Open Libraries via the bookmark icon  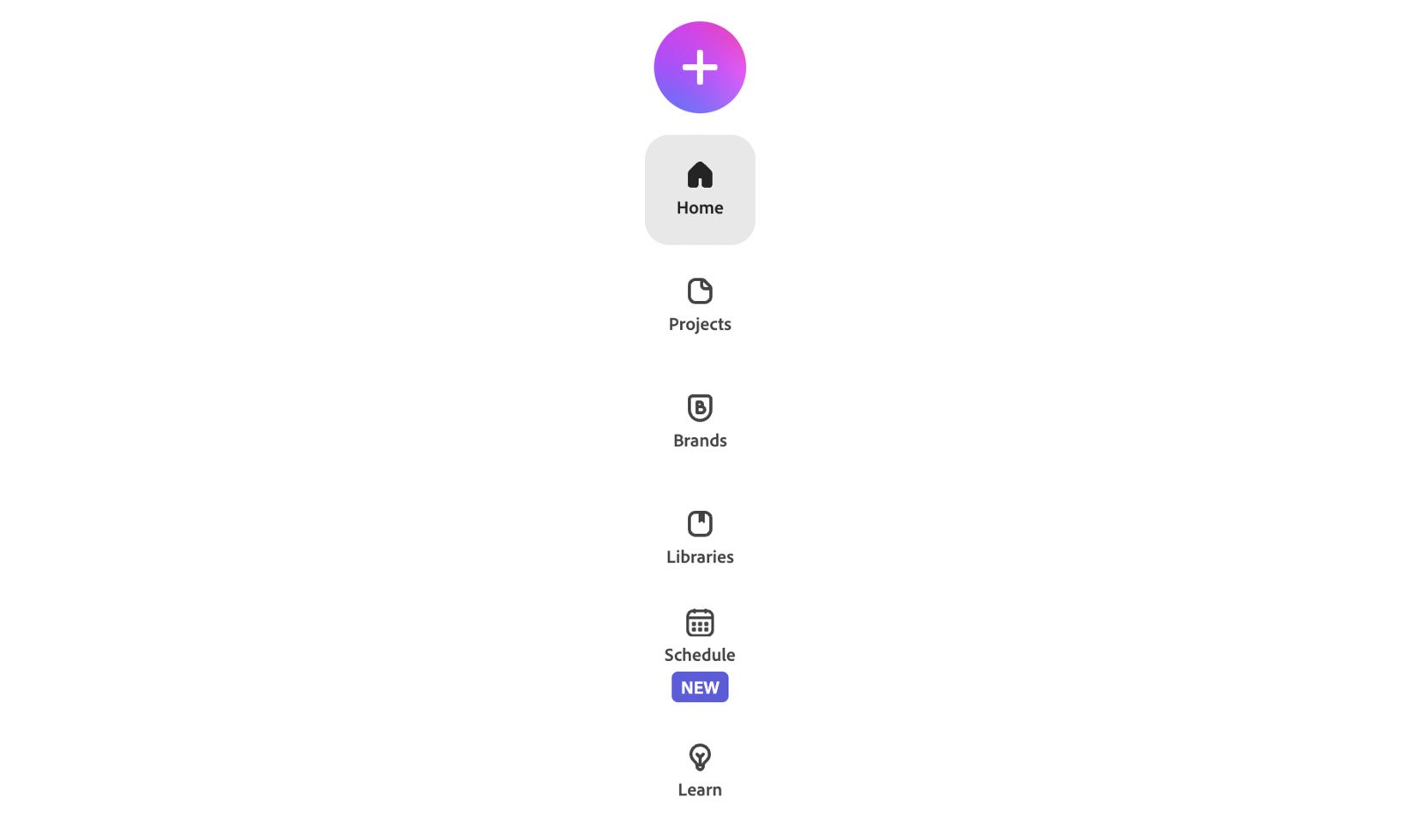(x=700, y=524)
